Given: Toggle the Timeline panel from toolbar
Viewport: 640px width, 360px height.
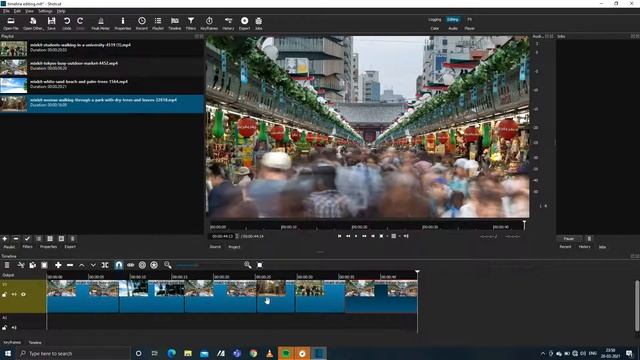Looking at the screenshot, I should click(175, 23).
